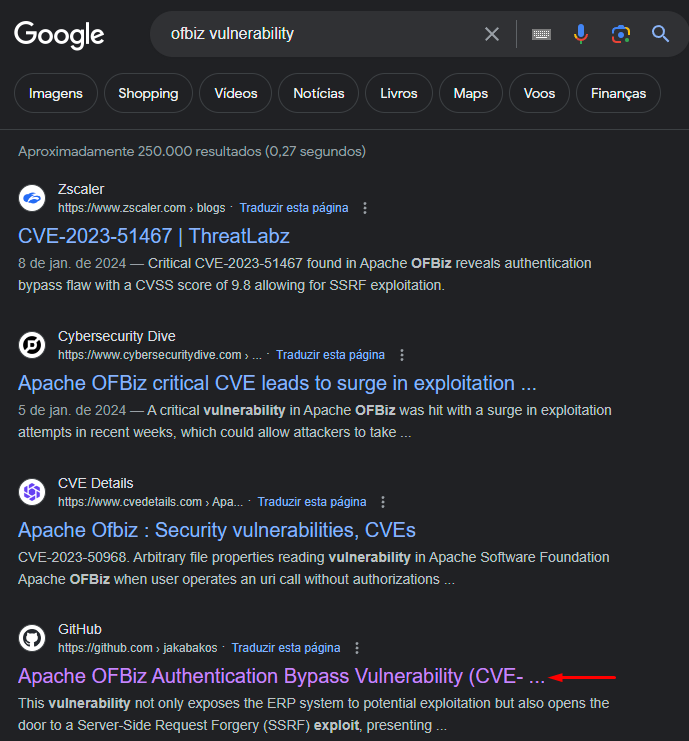Clear the search box text
689x741 pixels.
(492, 34)
